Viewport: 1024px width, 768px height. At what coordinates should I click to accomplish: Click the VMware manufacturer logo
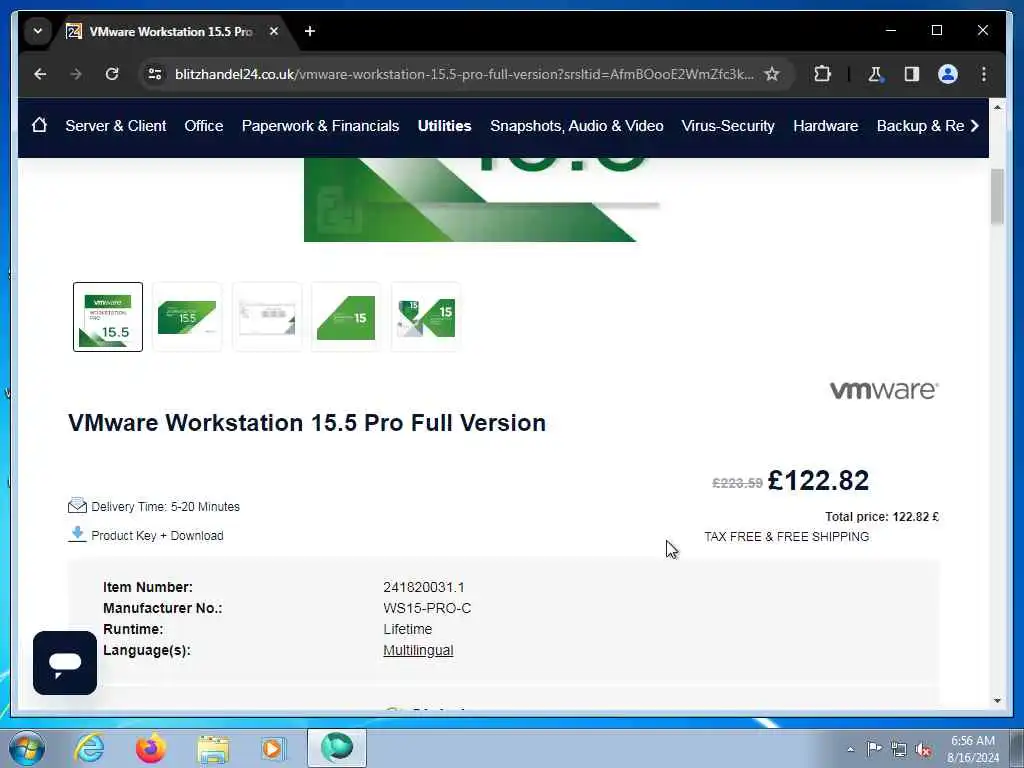tap(884, 390)
